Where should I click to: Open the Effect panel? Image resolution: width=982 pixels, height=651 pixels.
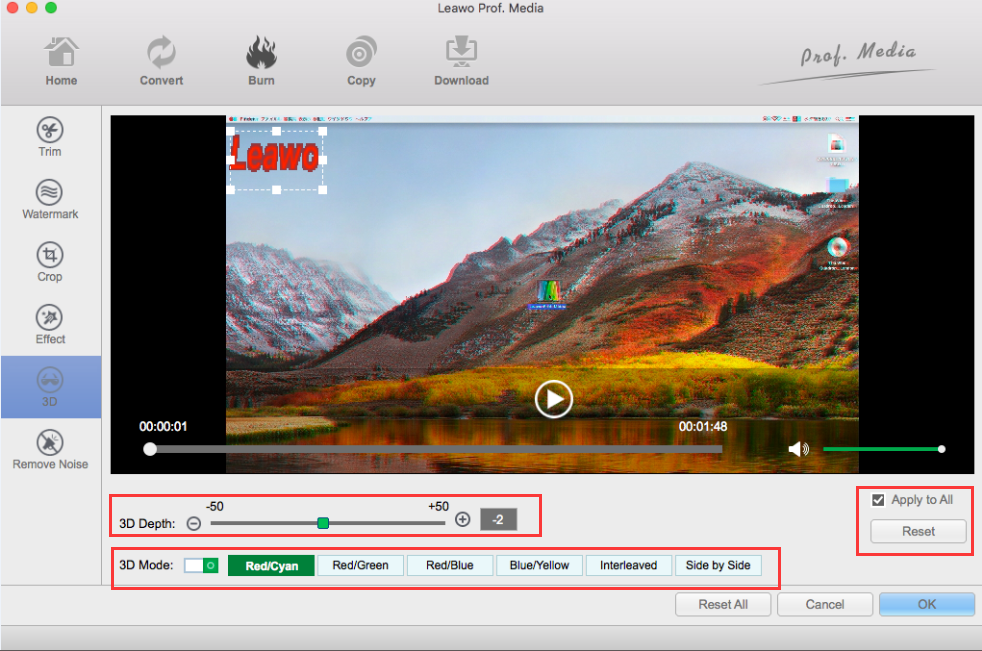[50, 325]
